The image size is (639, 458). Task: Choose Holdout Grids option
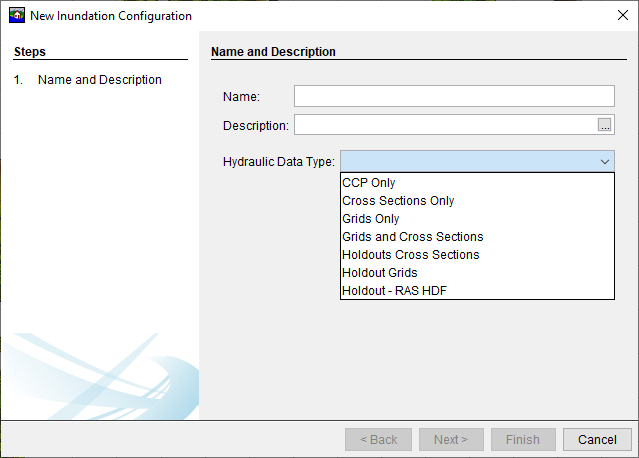[477, 272]
